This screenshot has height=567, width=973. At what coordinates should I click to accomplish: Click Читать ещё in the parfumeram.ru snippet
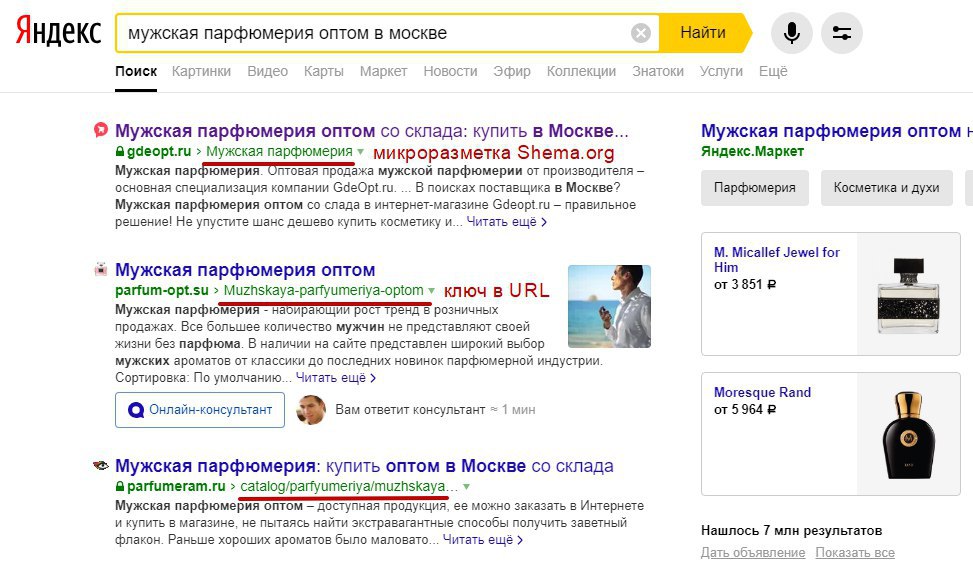[x=483, y=540]
